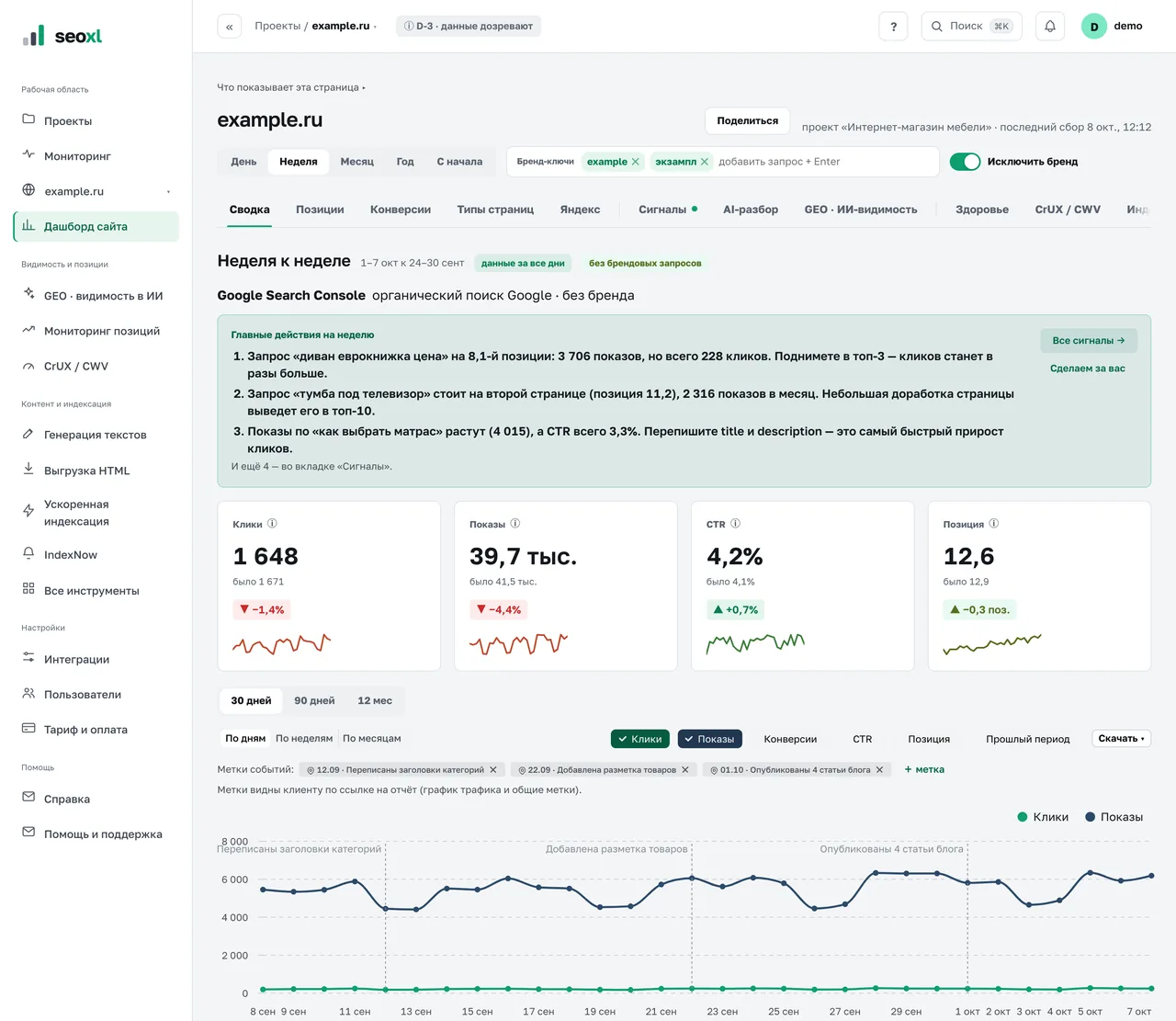
Task: Open the Скачать dropdown
Action: click(1121, 739)
